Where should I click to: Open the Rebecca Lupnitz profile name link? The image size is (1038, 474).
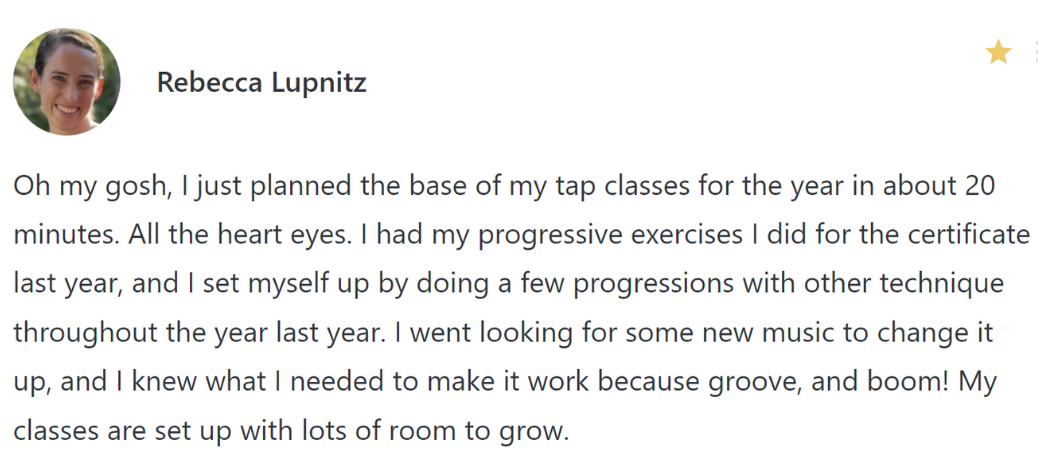point(261,82)
